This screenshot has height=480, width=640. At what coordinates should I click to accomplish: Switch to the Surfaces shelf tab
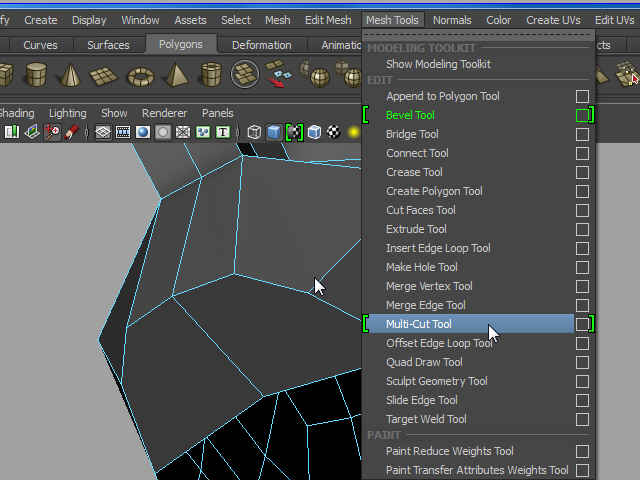pyautogui.click(x=108, y=45)
